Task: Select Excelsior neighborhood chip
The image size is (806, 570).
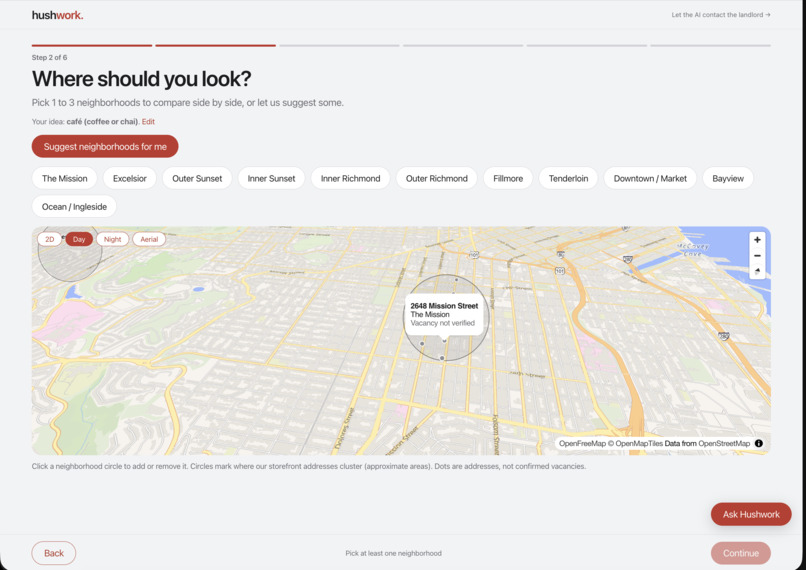Action: [130, 178]
